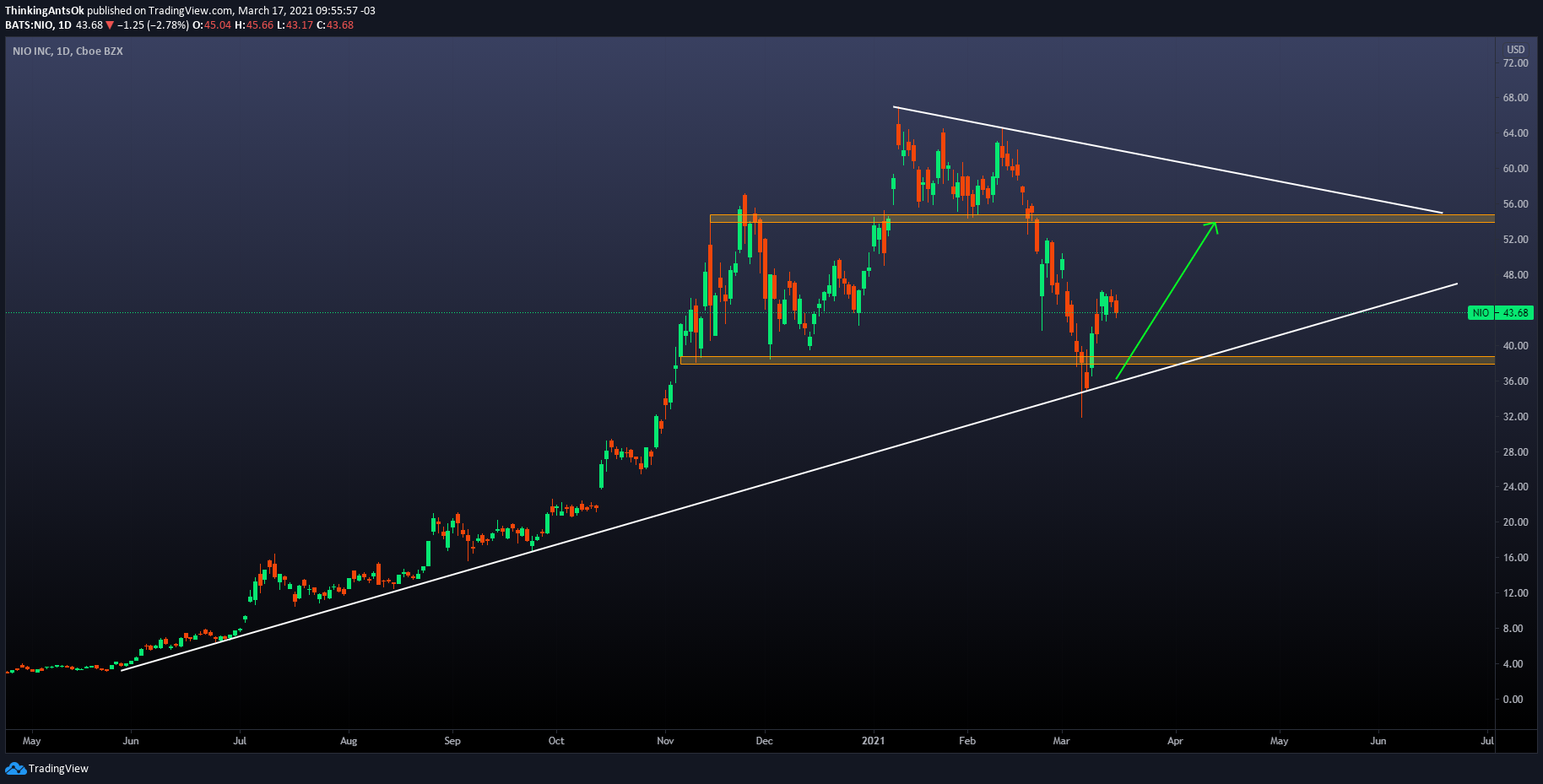Click the 2021 label on time axis

[x=873, y=741]
